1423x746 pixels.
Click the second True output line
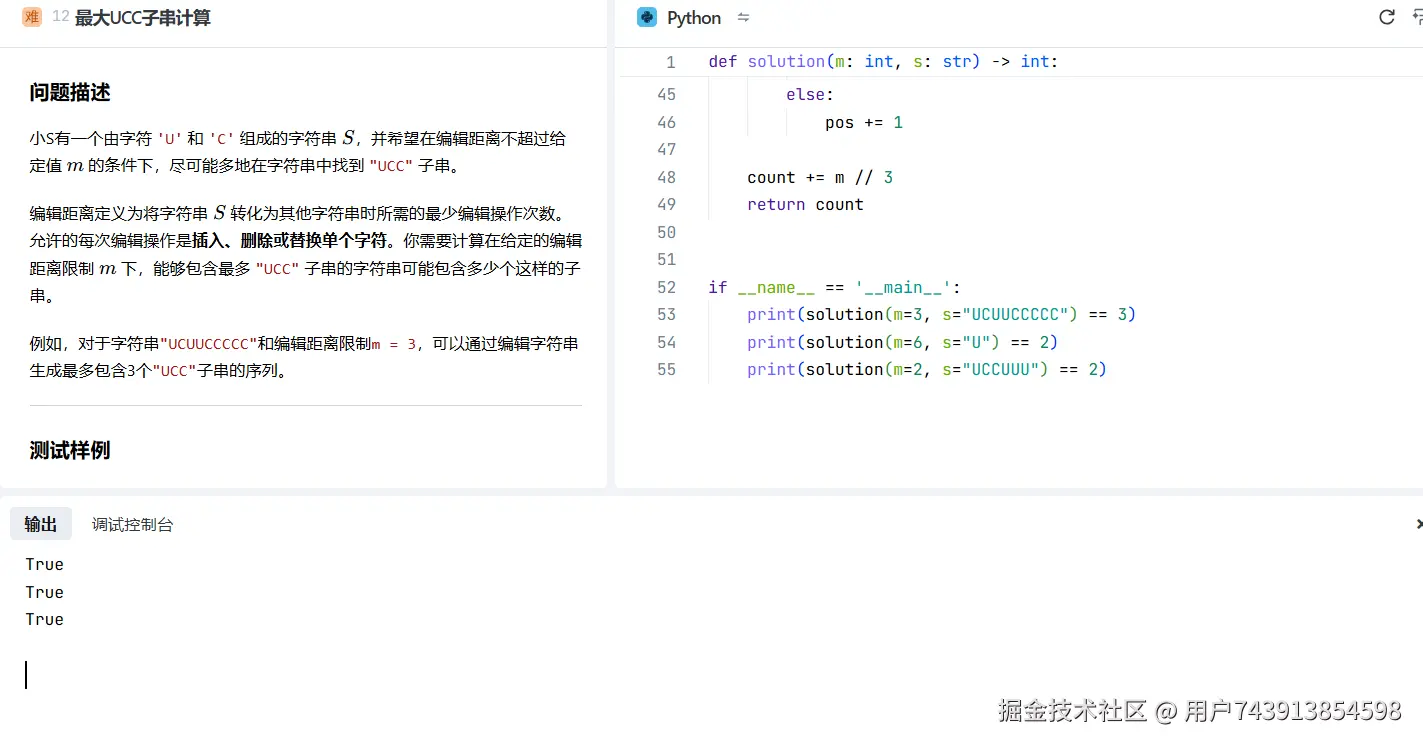[x=45, y=592]
